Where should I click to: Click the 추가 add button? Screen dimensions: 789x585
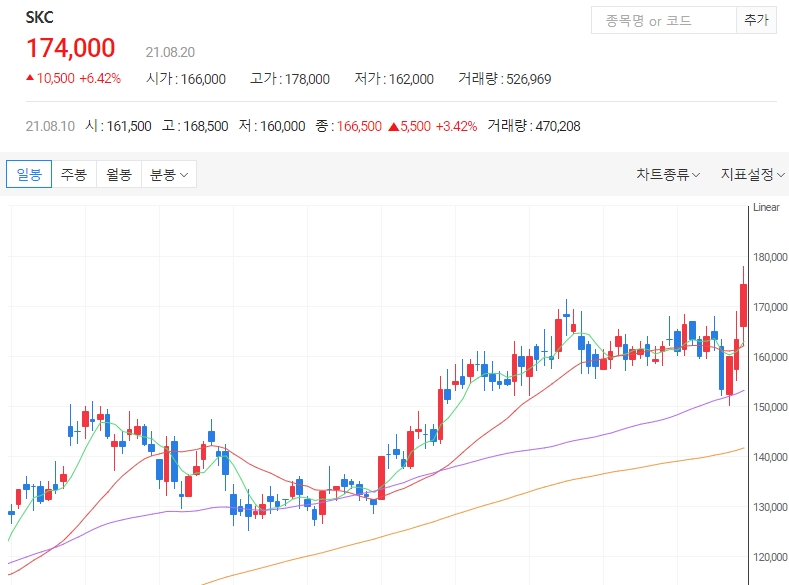(756, 21)
